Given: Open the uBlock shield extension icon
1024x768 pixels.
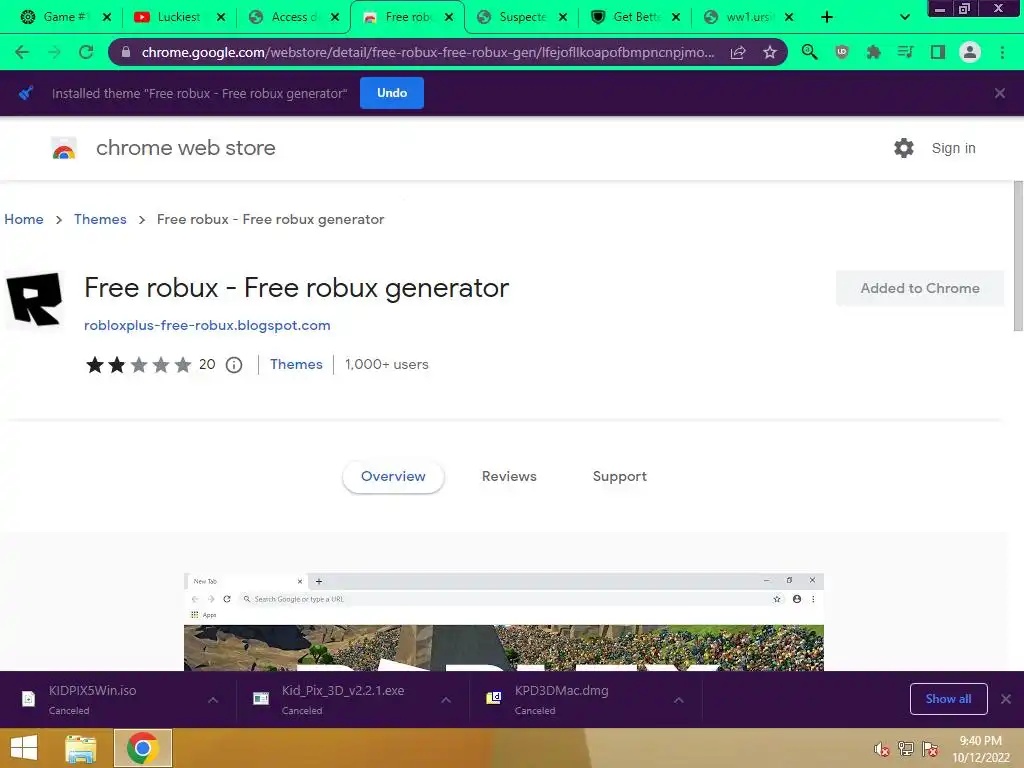Looking at the screenshot, I should coord(842,52).
